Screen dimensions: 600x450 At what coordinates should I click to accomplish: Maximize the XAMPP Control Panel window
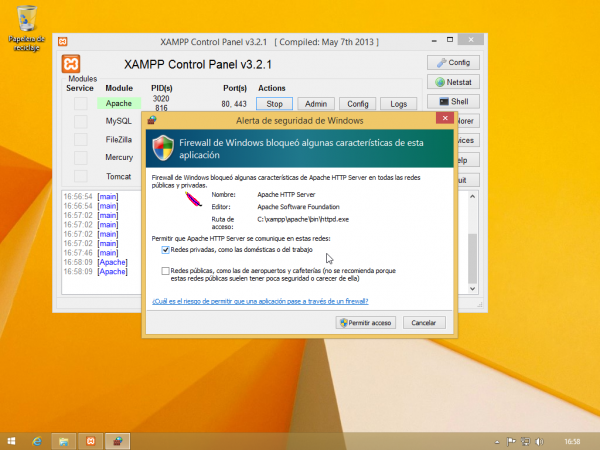450,40
